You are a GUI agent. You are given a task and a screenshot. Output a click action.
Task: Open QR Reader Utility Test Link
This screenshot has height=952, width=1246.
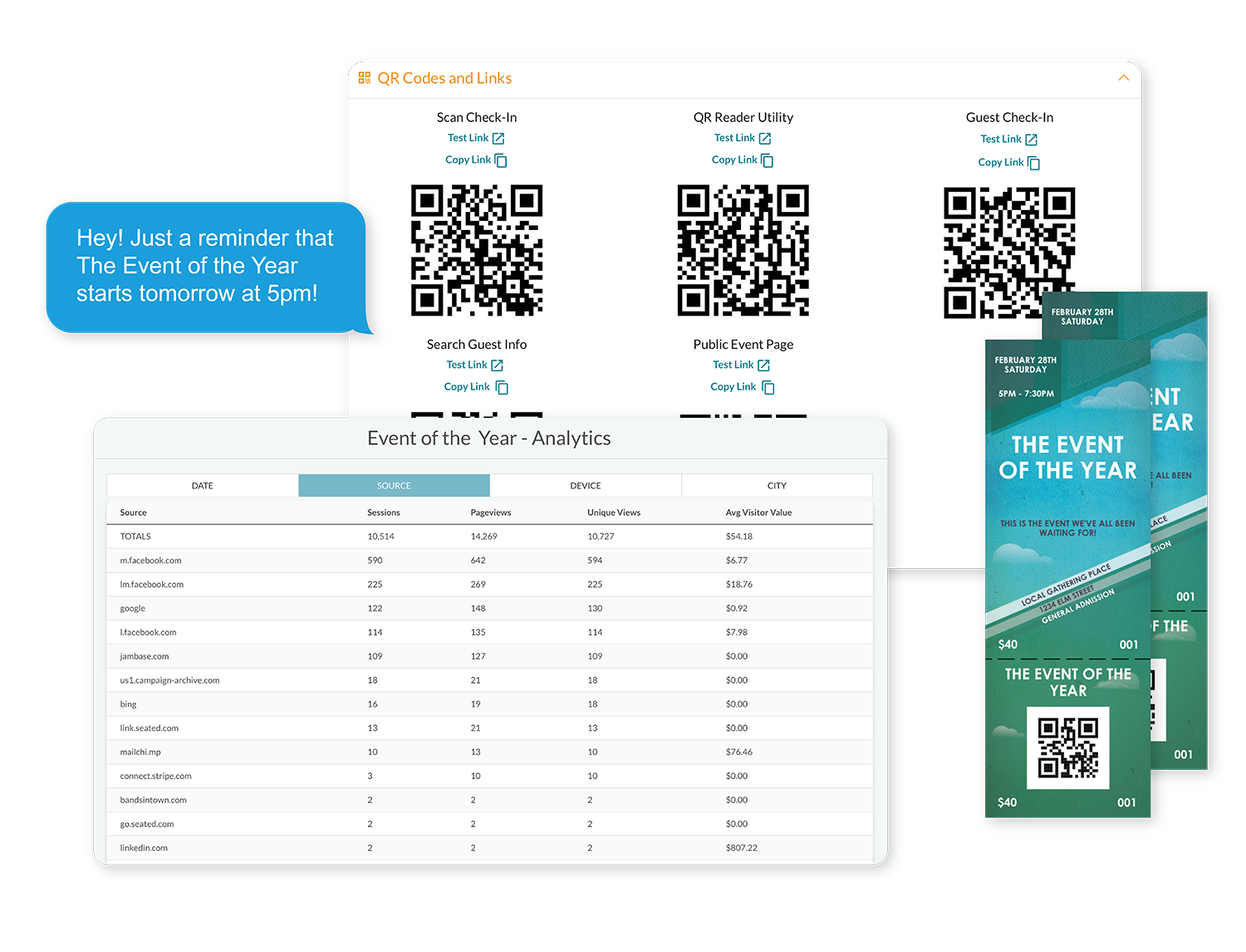click(734, 138)
